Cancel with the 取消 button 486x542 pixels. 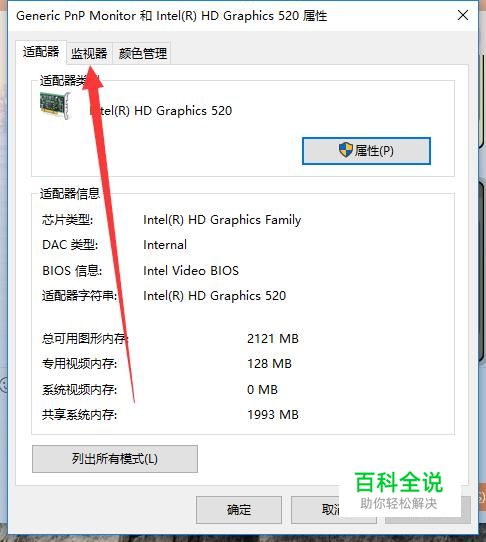pos(334,510)
